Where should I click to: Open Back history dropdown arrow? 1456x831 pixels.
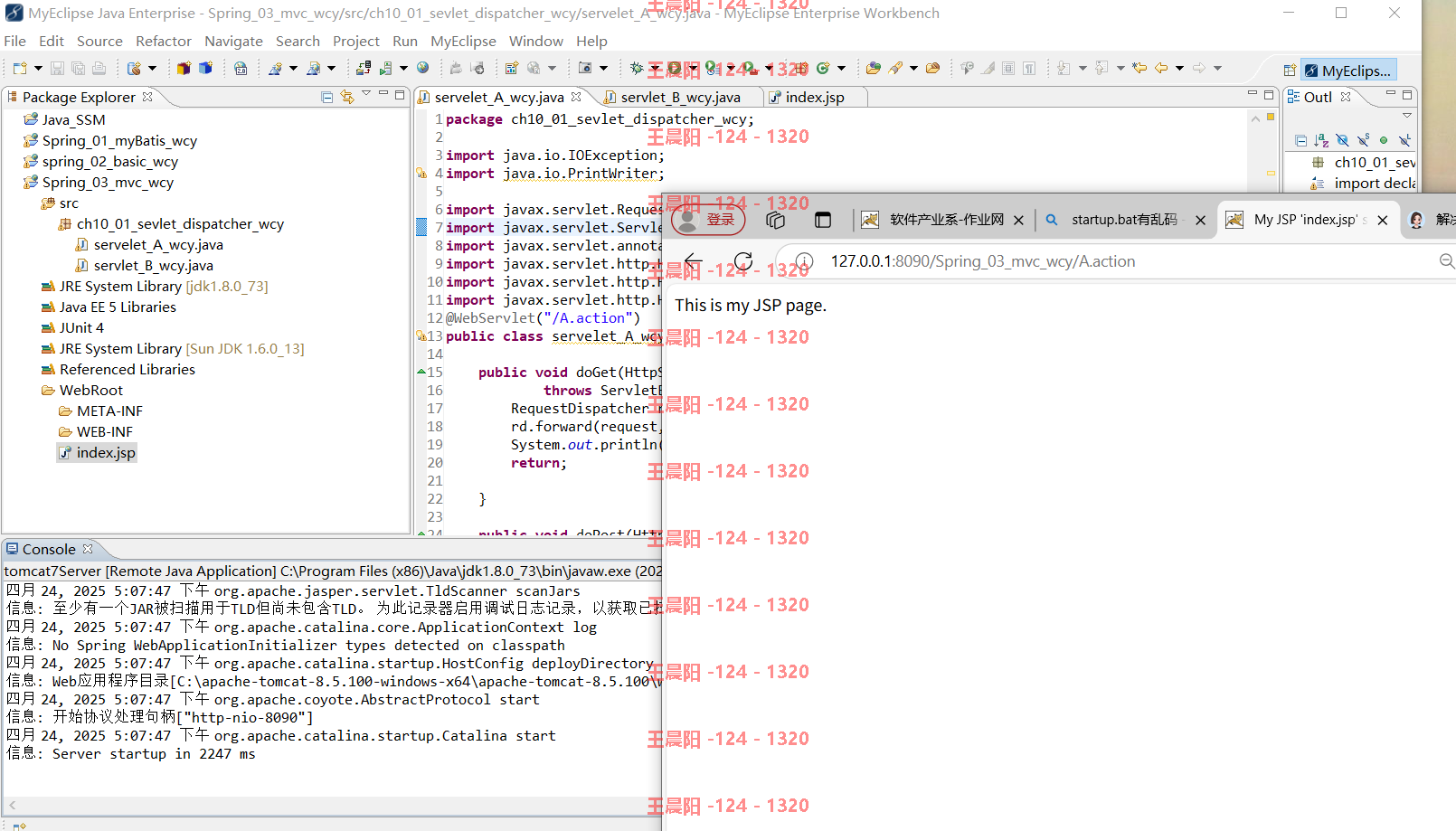[x=1179, y=68]
